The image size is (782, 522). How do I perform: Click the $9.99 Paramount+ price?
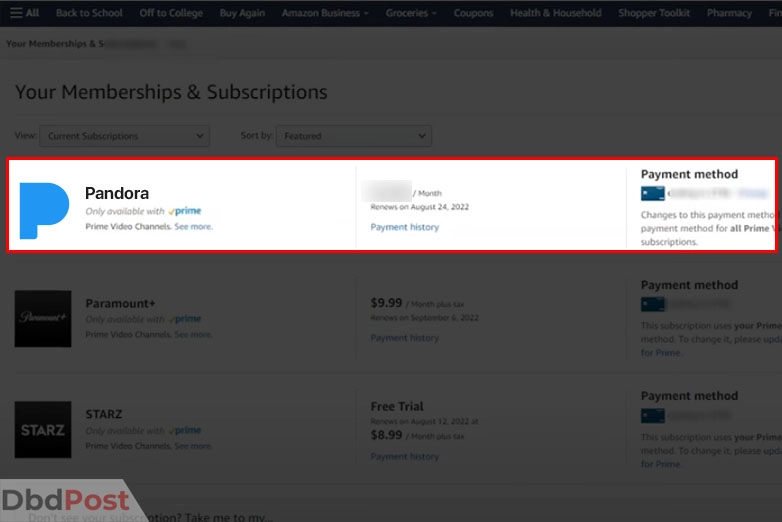pos(386,303)
